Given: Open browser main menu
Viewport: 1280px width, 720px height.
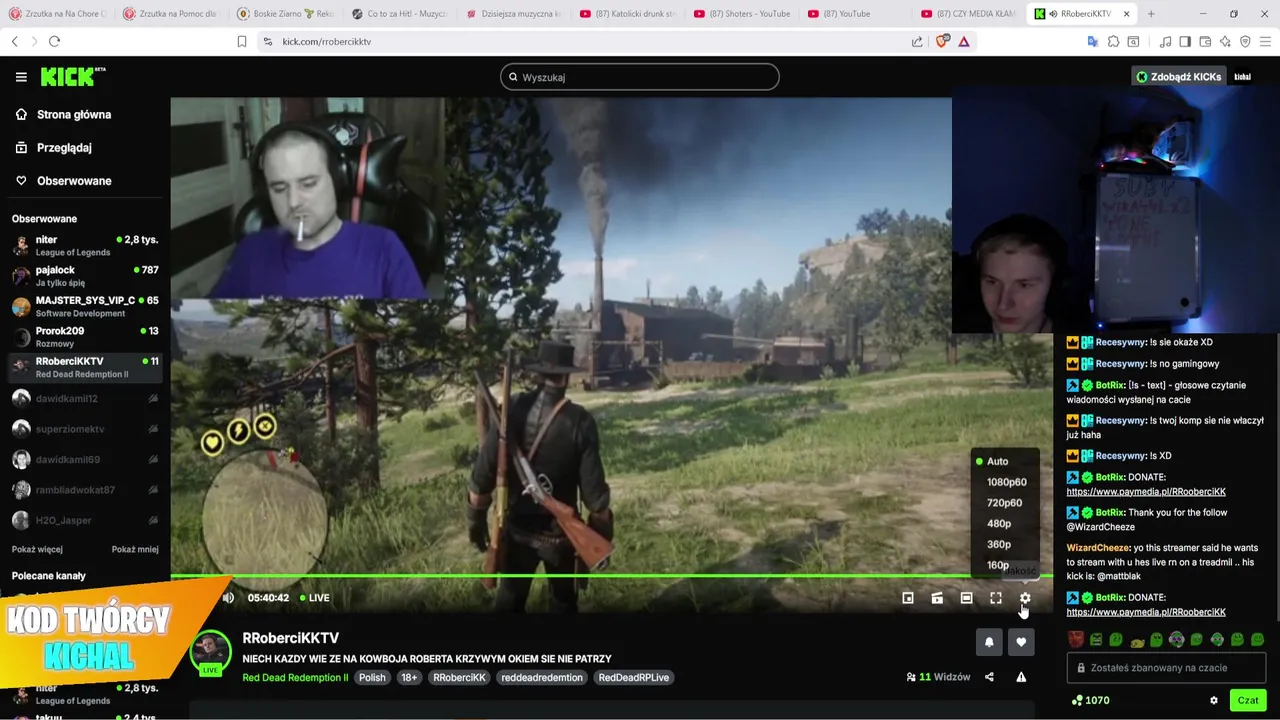Looking at the screenshot, I should pos(1265,41).
